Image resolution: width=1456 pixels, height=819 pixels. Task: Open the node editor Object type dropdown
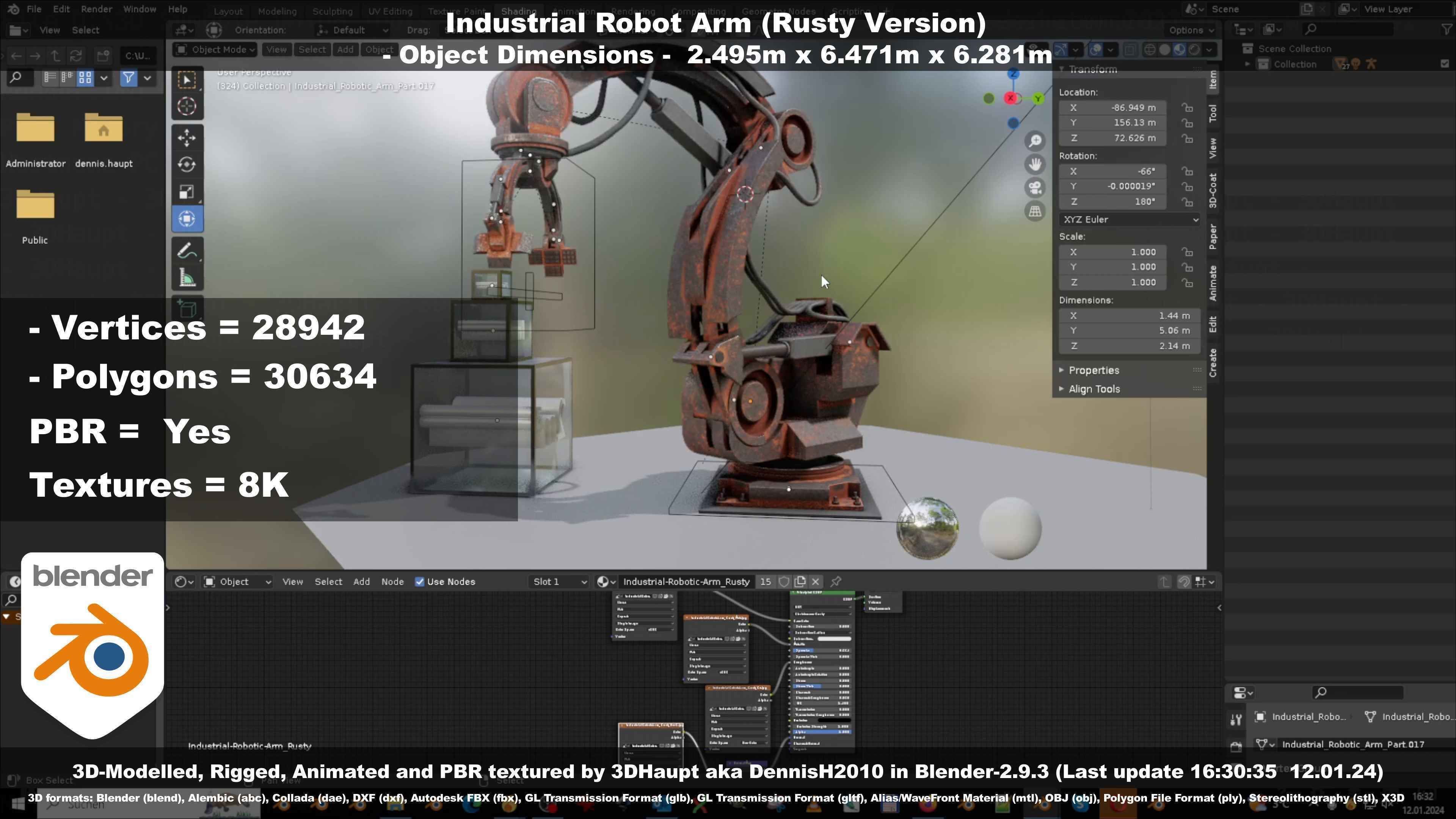[238, 582]
